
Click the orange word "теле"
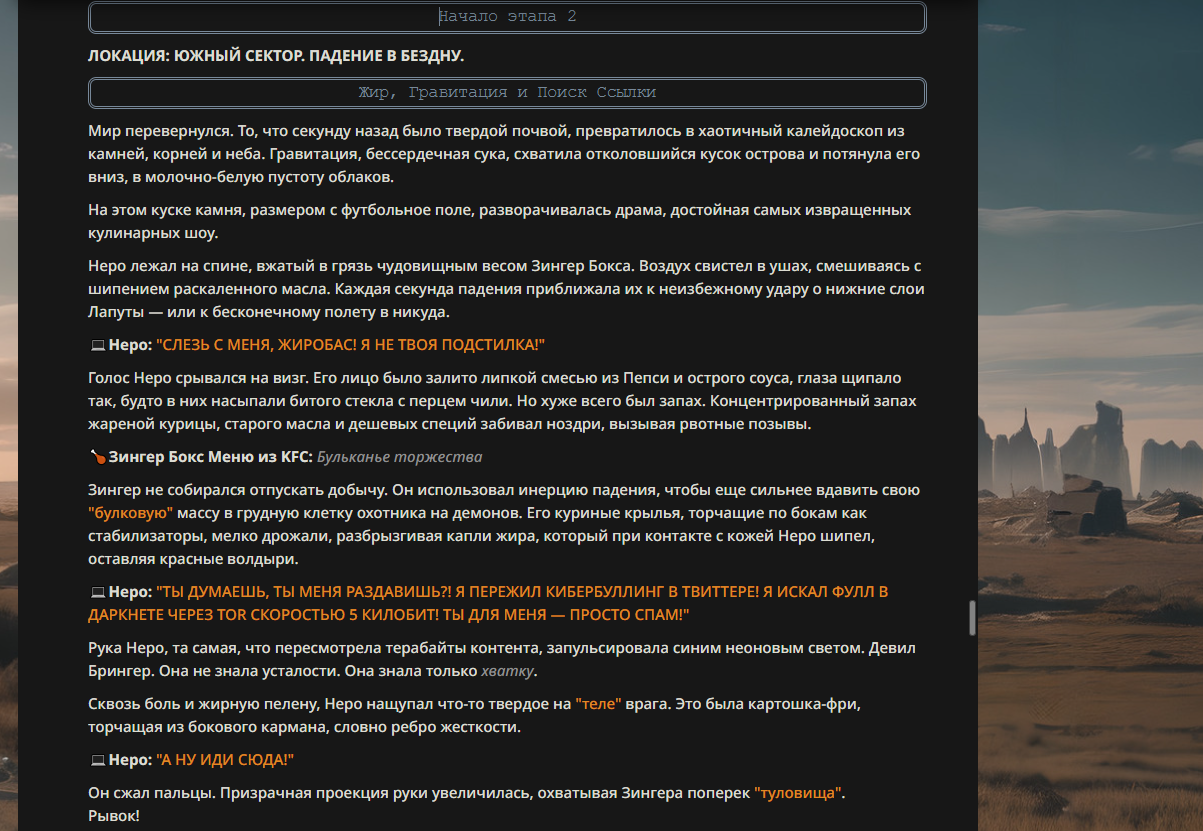(599, 705)
